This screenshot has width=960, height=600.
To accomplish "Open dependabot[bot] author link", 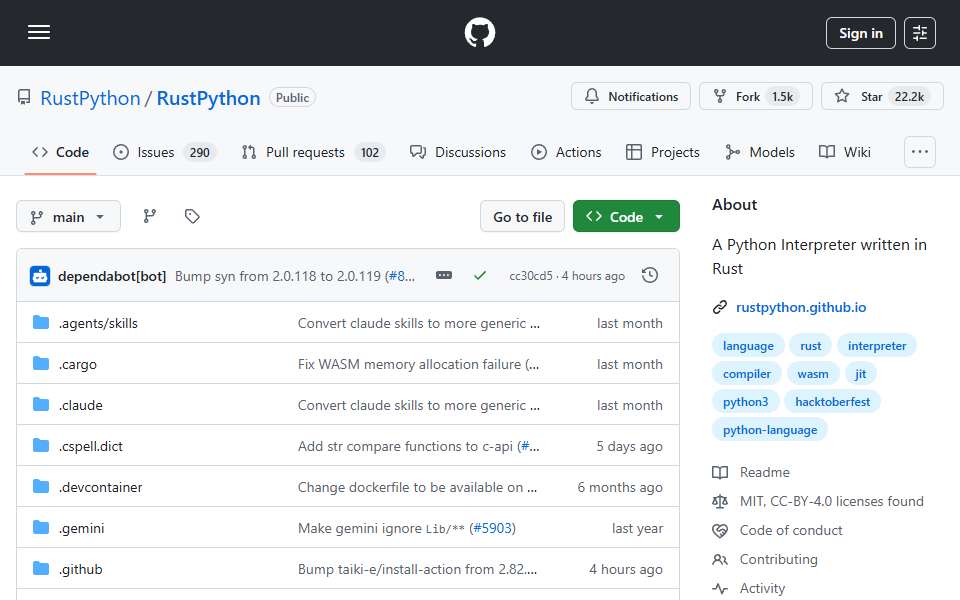I will tap(112, 276).
